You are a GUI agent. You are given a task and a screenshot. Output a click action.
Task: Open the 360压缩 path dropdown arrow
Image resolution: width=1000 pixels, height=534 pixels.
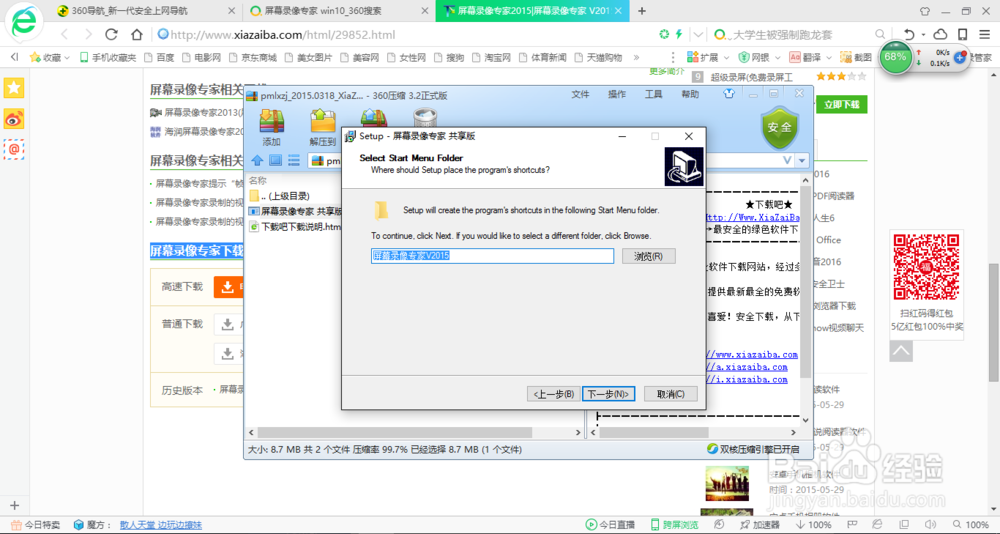click(x=802, y=160)
